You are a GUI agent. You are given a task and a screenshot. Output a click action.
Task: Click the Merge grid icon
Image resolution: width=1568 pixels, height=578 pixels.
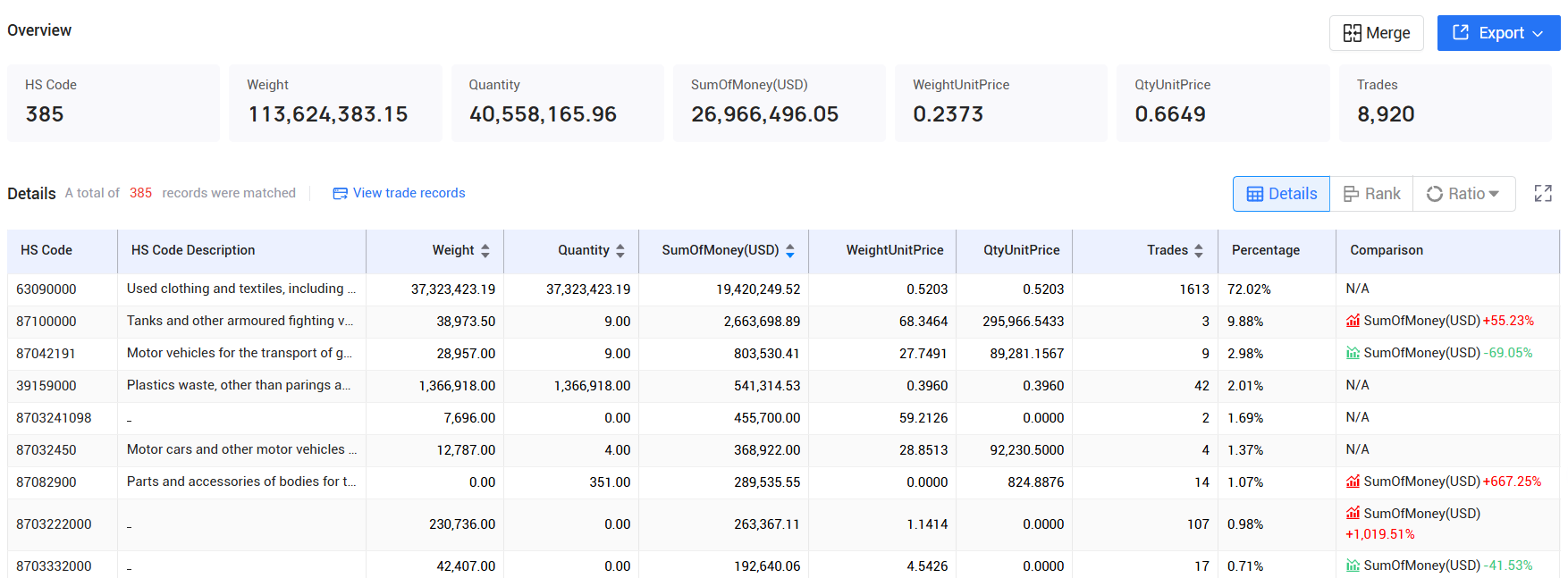tap(1352, 33)
